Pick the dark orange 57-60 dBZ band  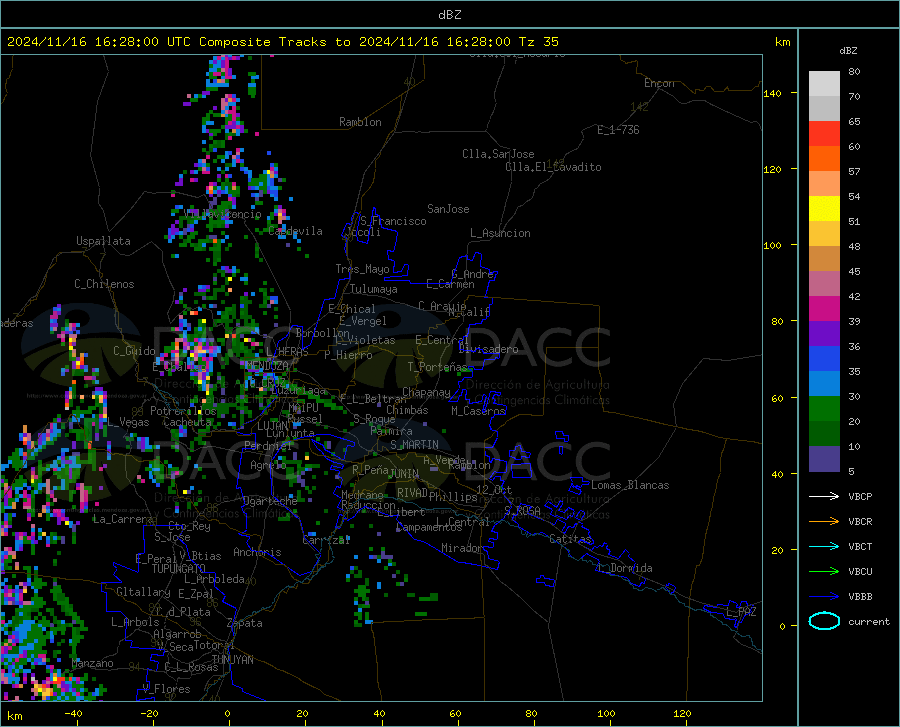pyautogui.click(x=824, y=158)
